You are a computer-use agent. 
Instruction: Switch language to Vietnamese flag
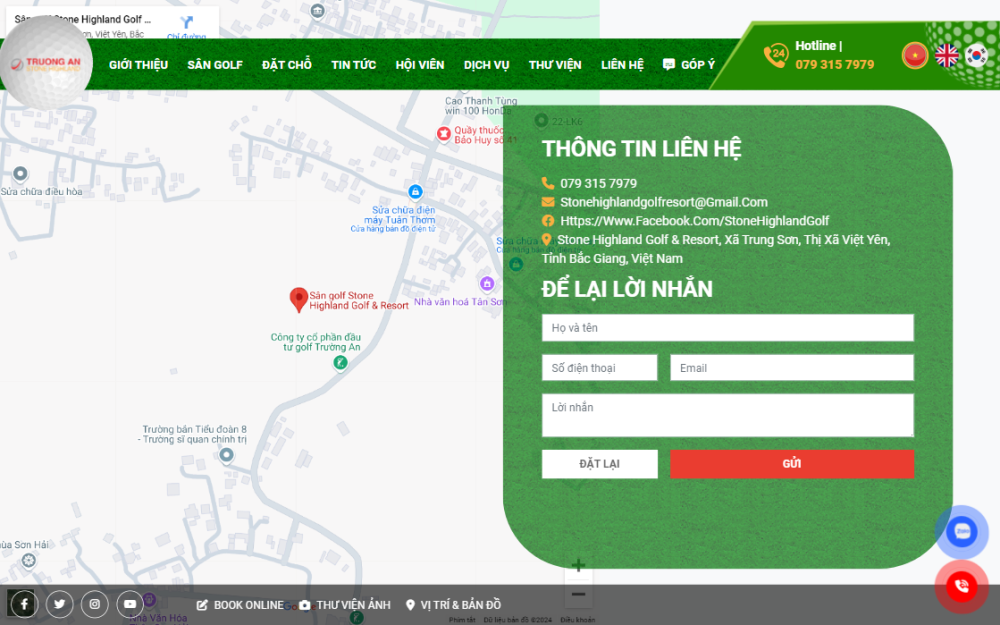pyautogui.click(x=915, y=55)
